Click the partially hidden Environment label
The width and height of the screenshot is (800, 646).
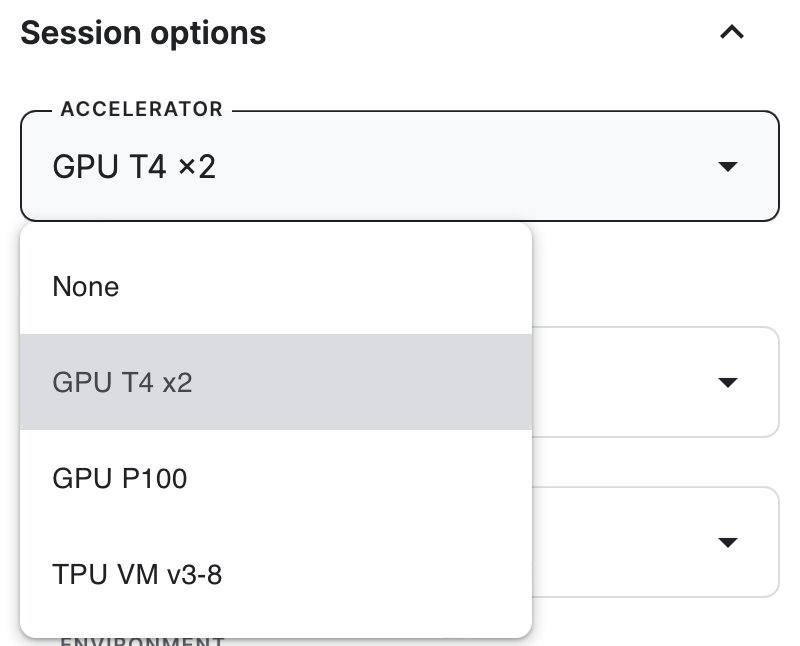click(x=141, y=640)
